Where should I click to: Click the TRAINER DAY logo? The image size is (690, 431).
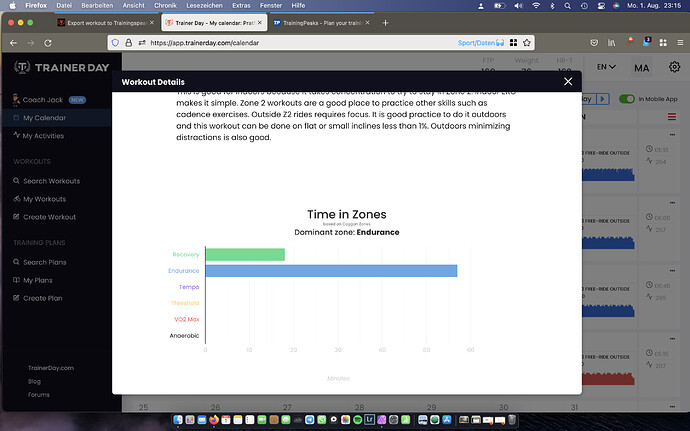click(x=62, y=67)
